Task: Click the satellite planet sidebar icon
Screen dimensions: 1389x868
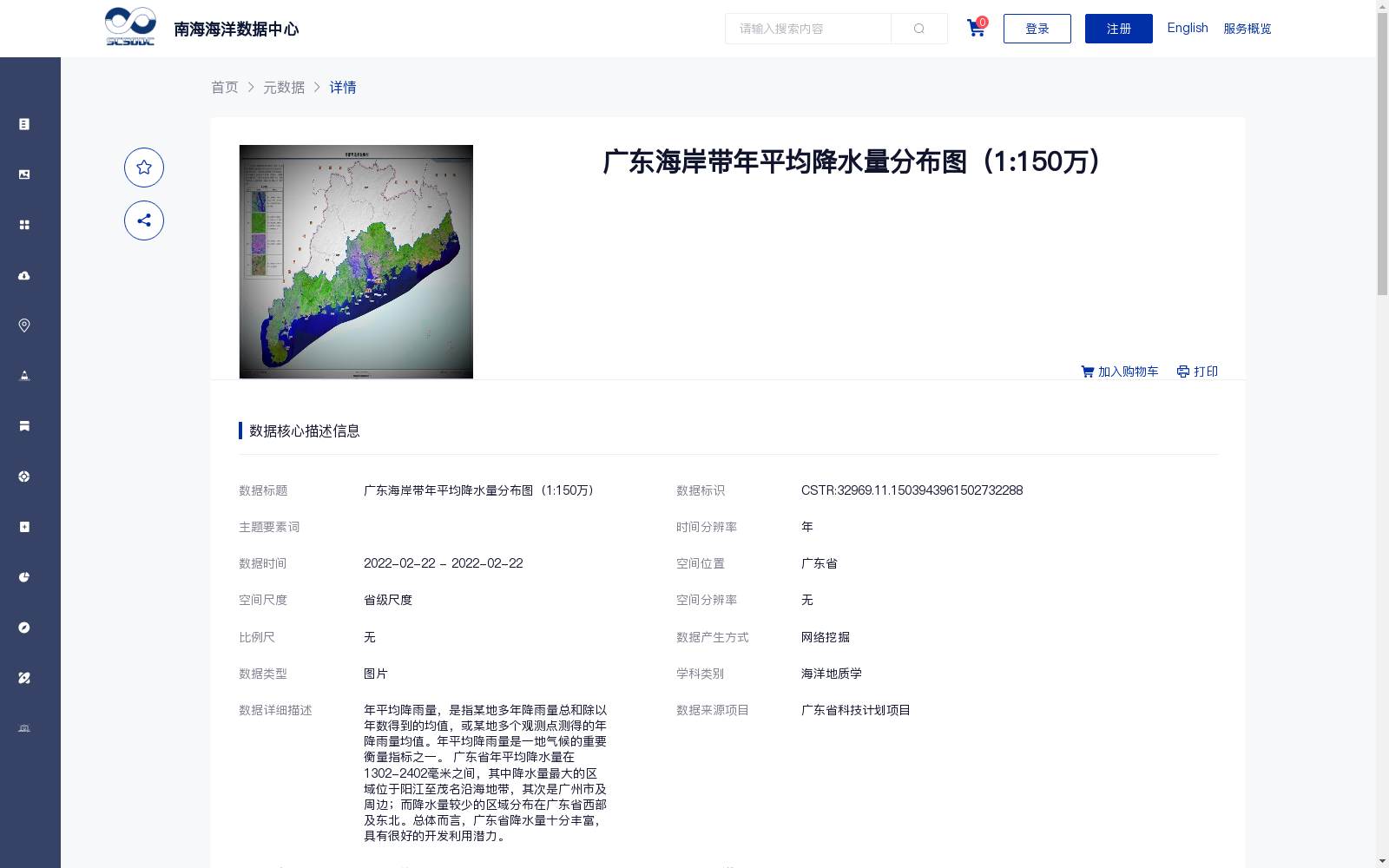Action: [24, 678]
